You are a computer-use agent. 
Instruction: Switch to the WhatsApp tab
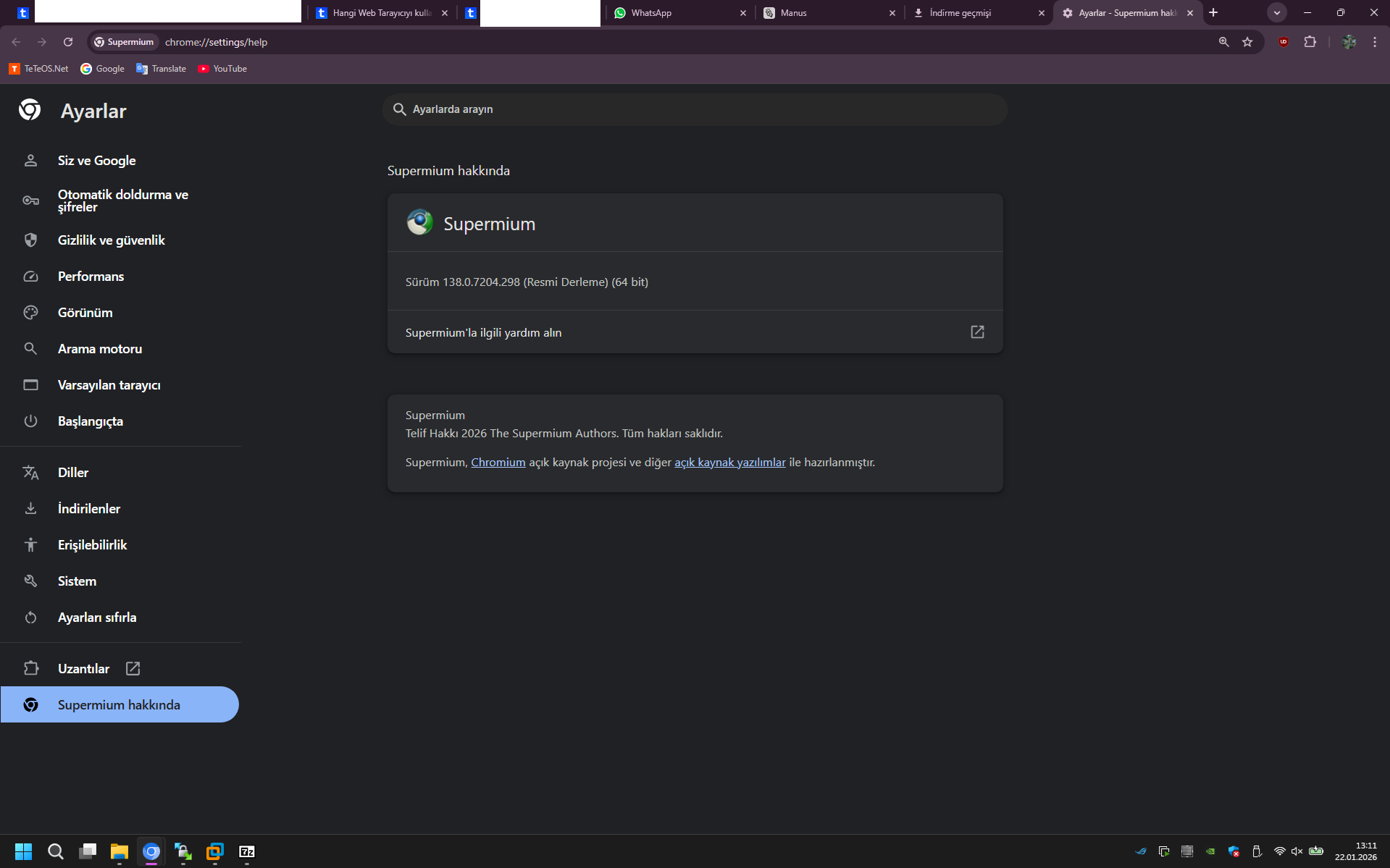click(679, 13)
